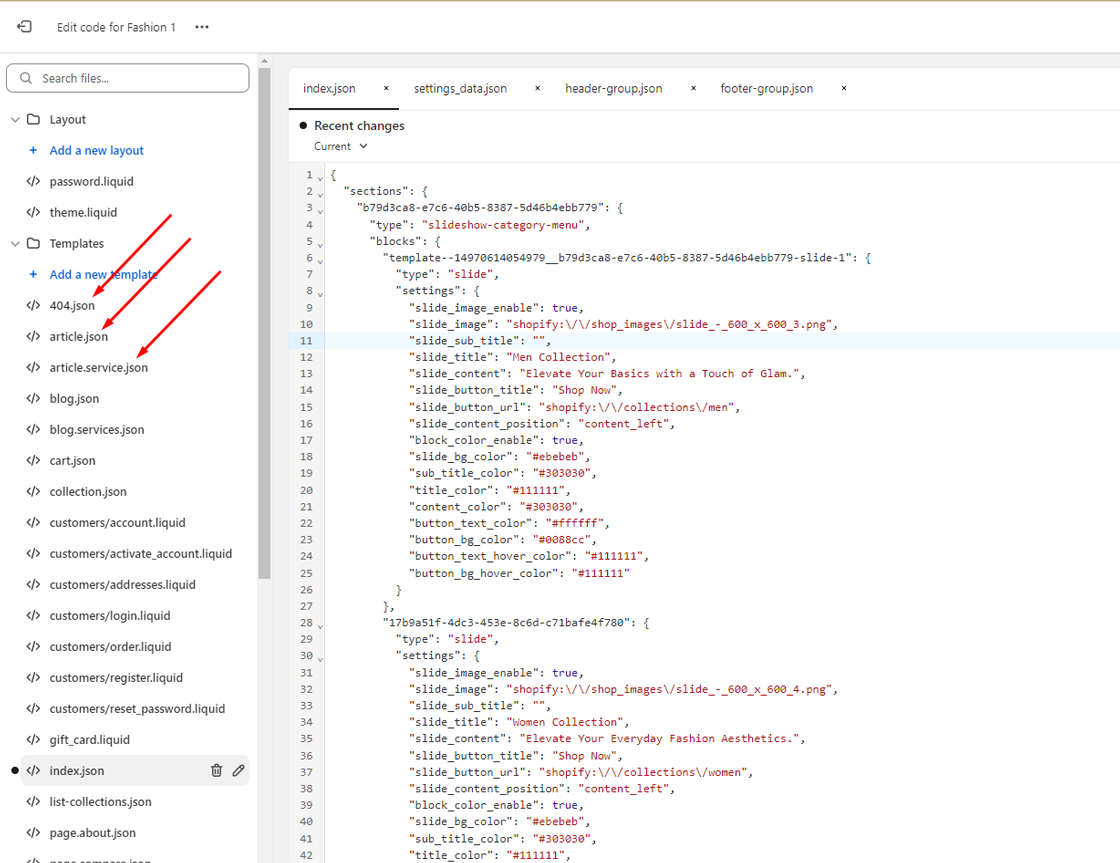Click the file list vertical scrollbar

click(x=264, y=320)
